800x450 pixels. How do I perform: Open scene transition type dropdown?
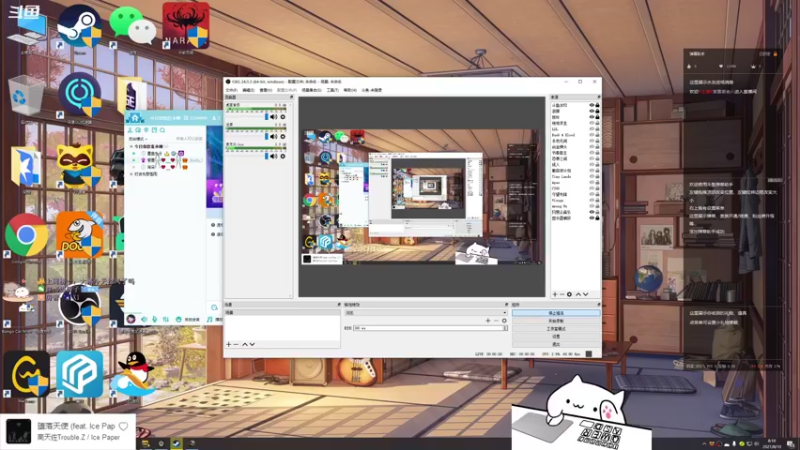(x=426, y=313)
